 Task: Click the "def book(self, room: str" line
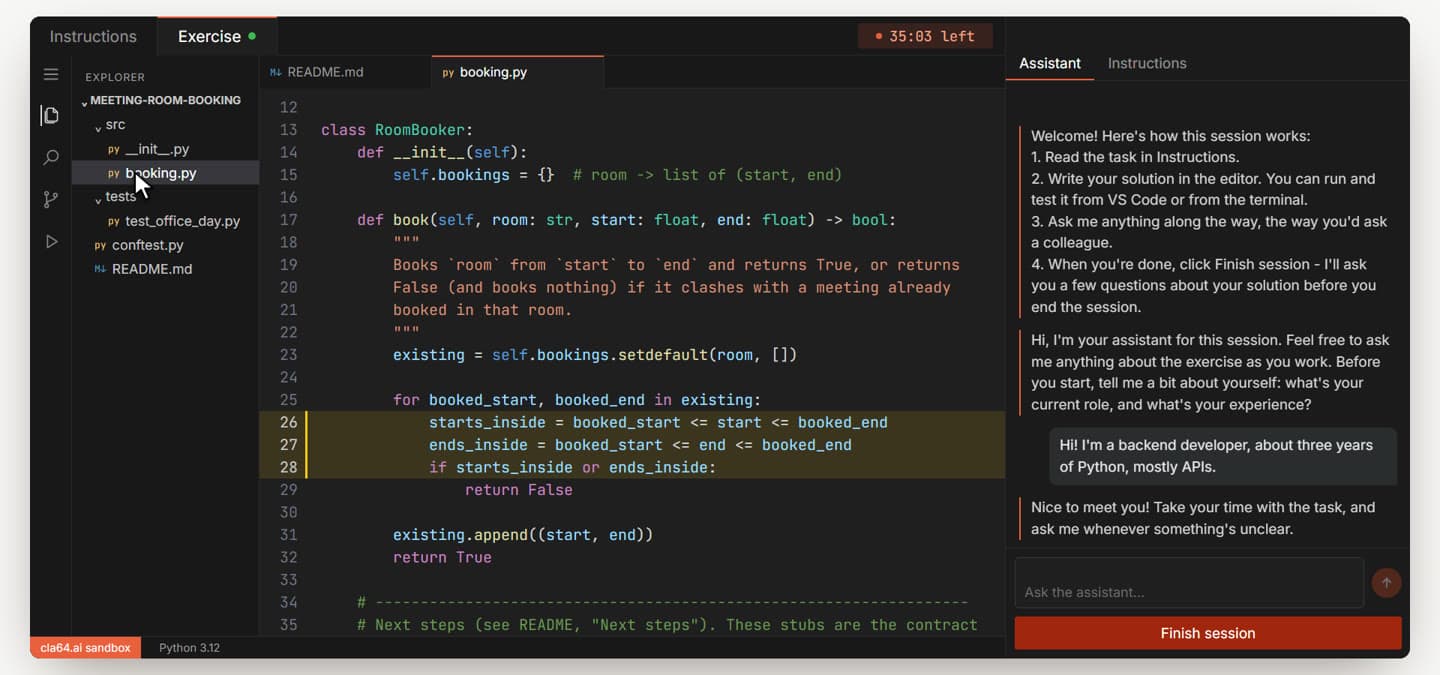pyautogui.click(x=627, y=220)
